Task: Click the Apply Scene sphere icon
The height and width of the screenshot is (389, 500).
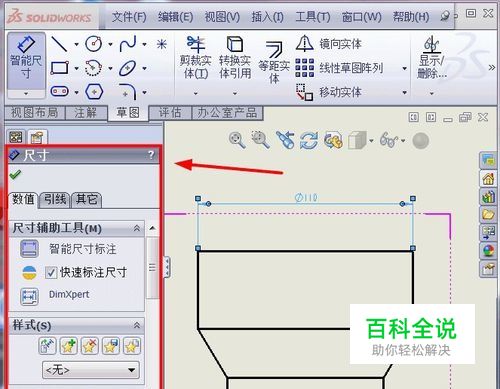Action: click(x=421, y=140)
